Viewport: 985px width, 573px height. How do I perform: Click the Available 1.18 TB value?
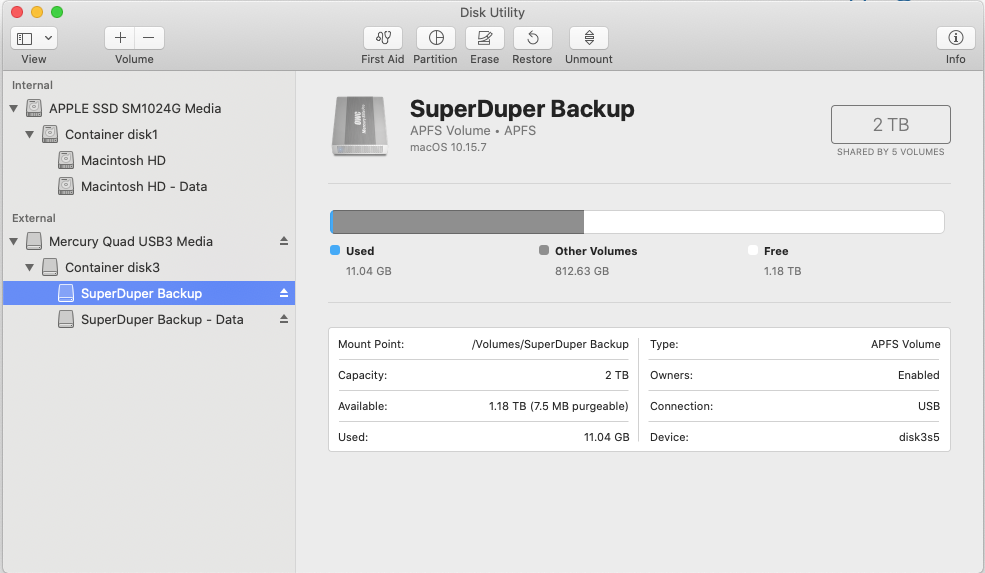(x=558, y=407)
